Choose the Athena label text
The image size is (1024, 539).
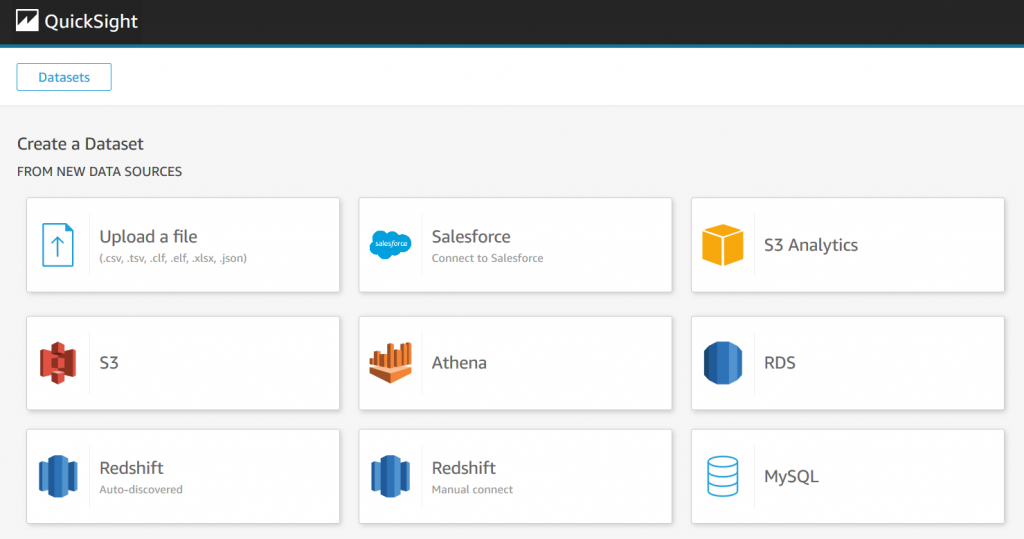[x=459, y=363]
